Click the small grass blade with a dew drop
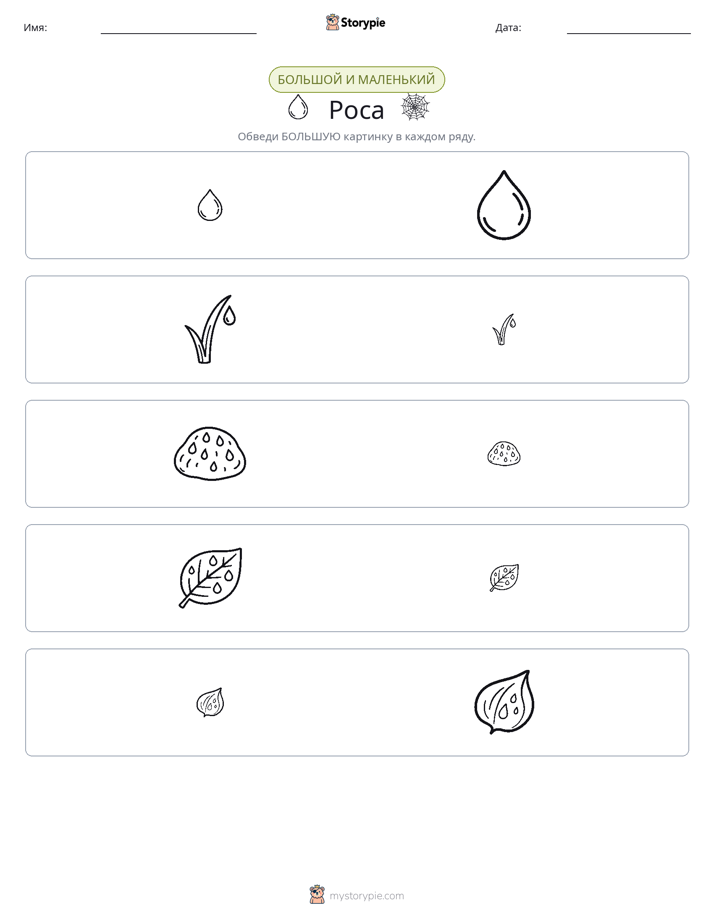This screenshot has width=714, height=924. pos(504,329)
